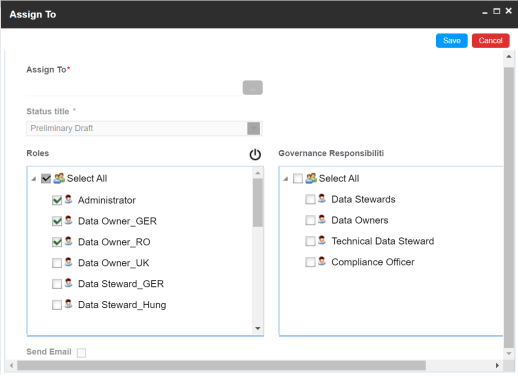Uncheck the Roles Select All checkbox
The width and height of the screenshot is (518, 375).
coord(46,179)
